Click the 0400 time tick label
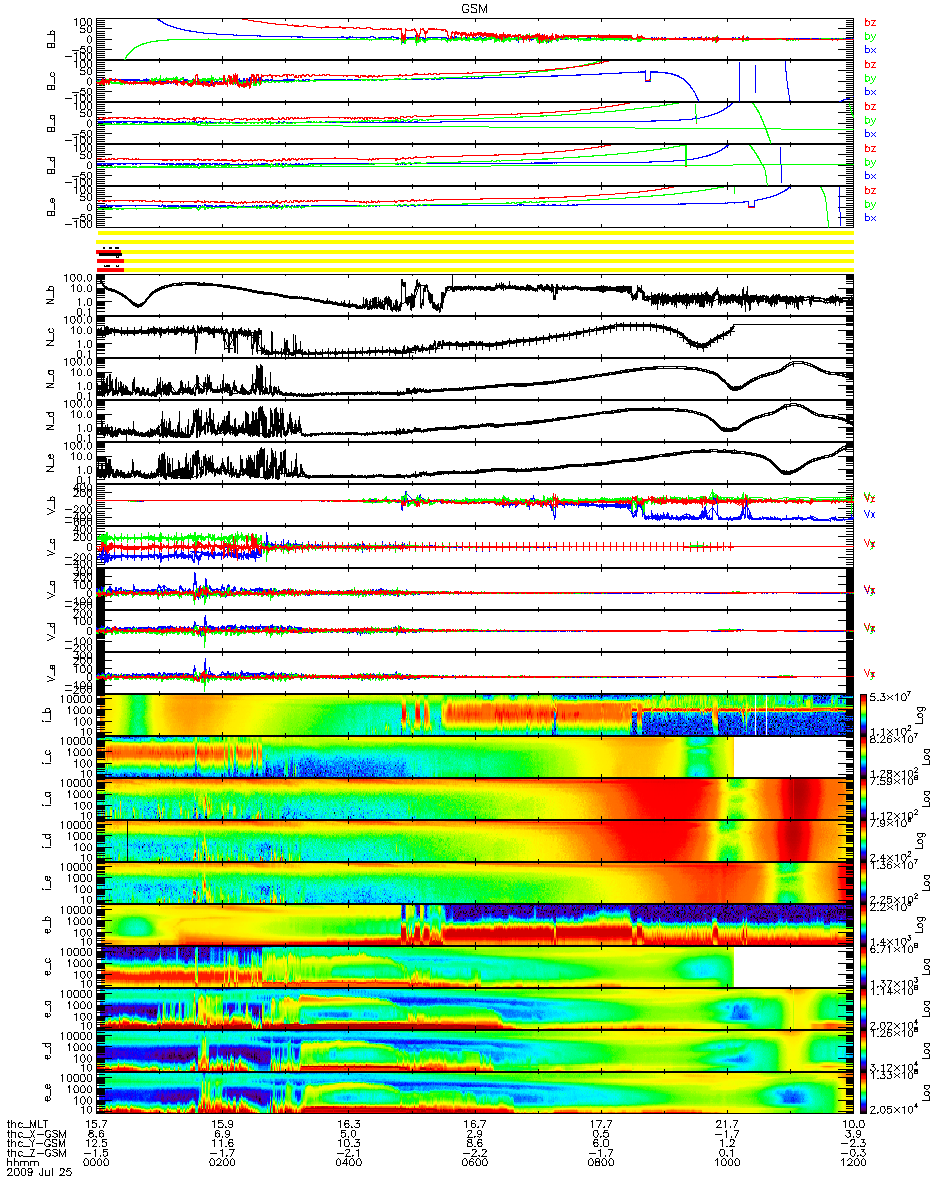This screenshot has height=1200, width=930. [x=348, y=1160]
